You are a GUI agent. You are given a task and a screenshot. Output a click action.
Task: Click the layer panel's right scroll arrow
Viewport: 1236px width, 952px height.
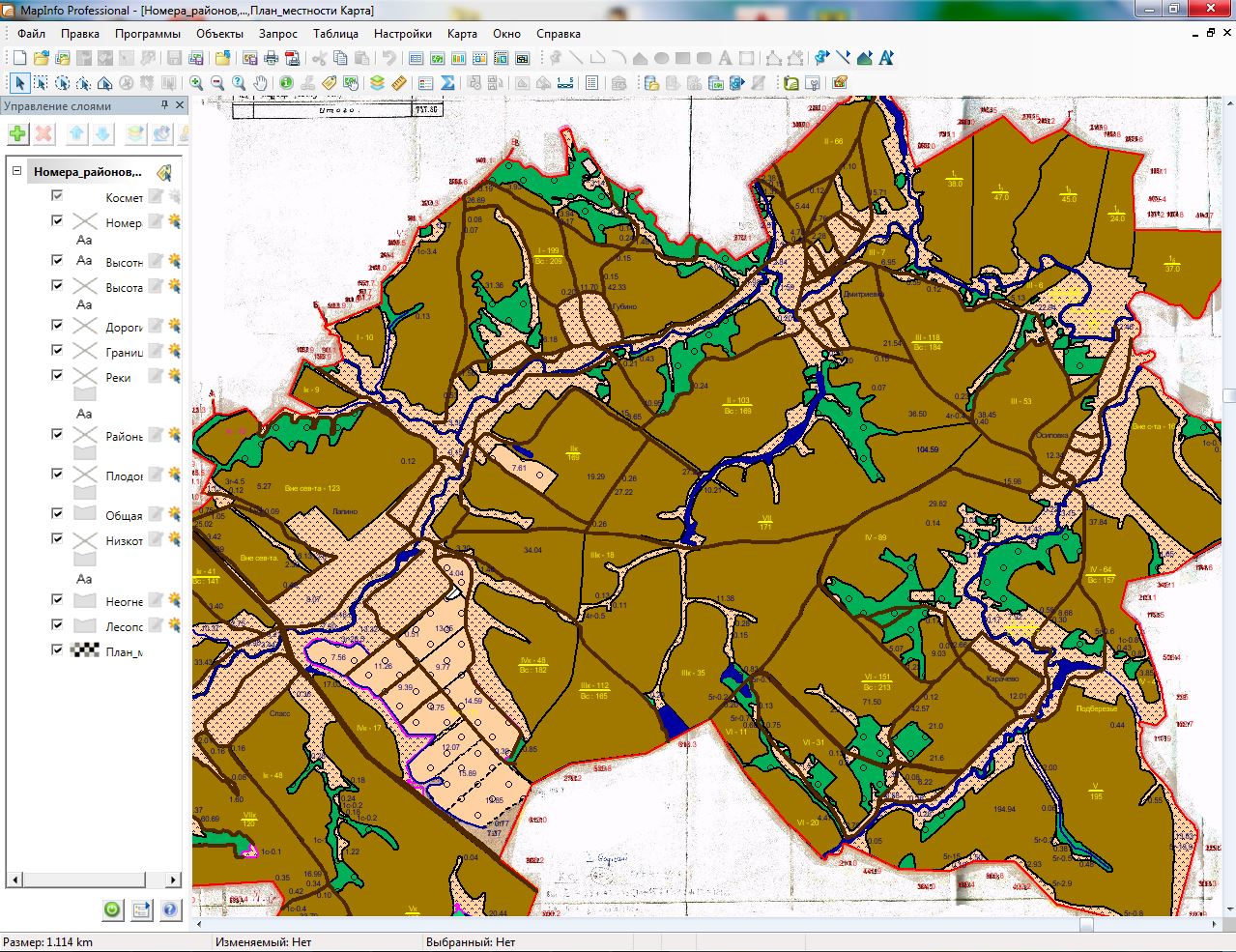(174, 880)
